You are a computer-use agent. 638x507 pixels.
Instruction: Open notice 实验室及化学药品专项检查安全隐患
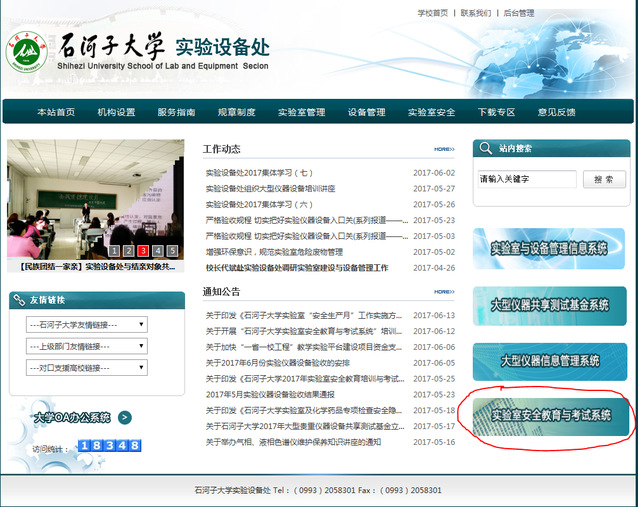tap(304, 411)
